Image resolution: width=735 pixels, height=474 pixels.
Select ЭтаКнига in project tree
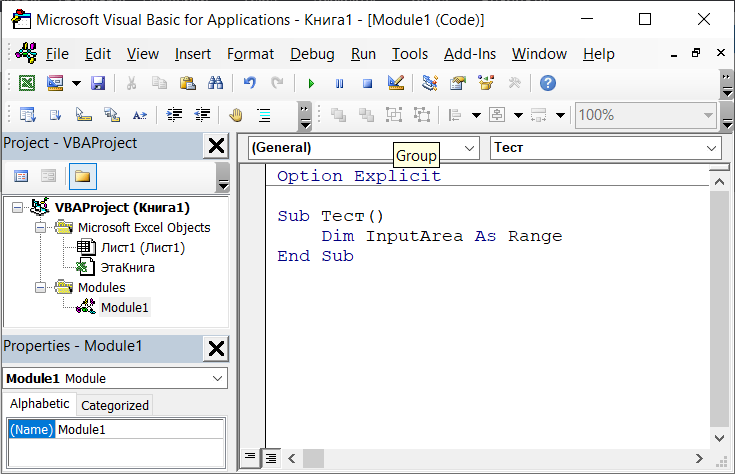[x=128, y=268]
